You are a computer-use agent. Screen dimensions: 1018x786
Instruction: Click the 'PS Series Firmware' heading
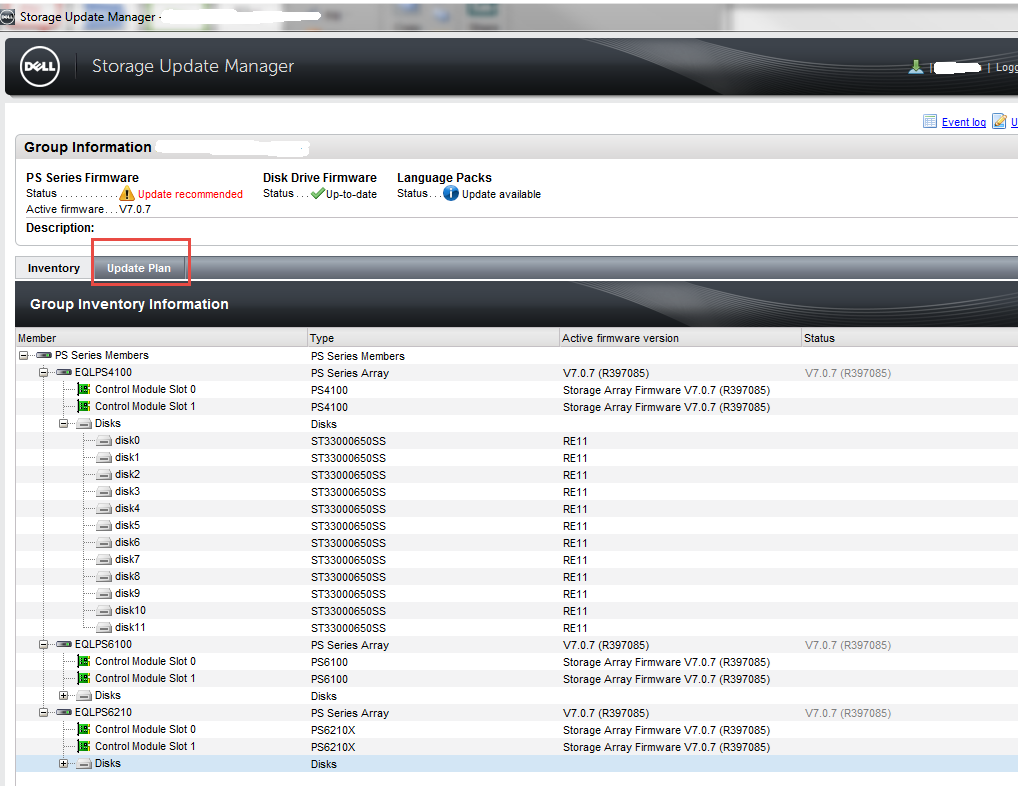[82, 178]
